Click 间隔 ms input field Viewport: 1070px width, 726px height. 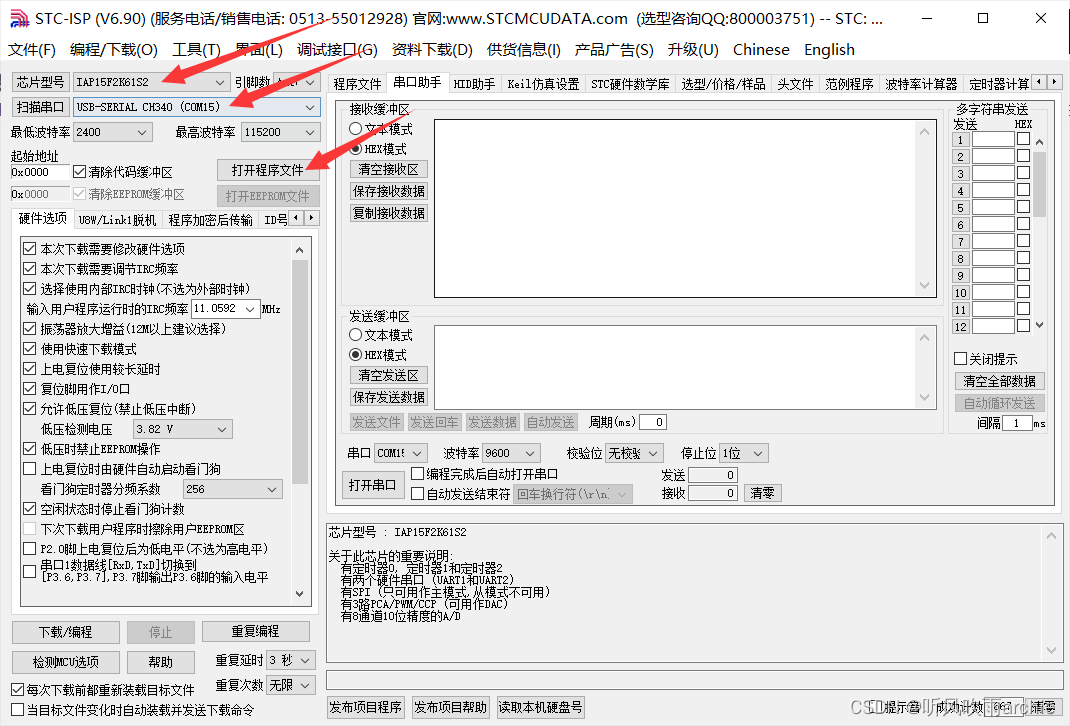tap(1017, 423)
